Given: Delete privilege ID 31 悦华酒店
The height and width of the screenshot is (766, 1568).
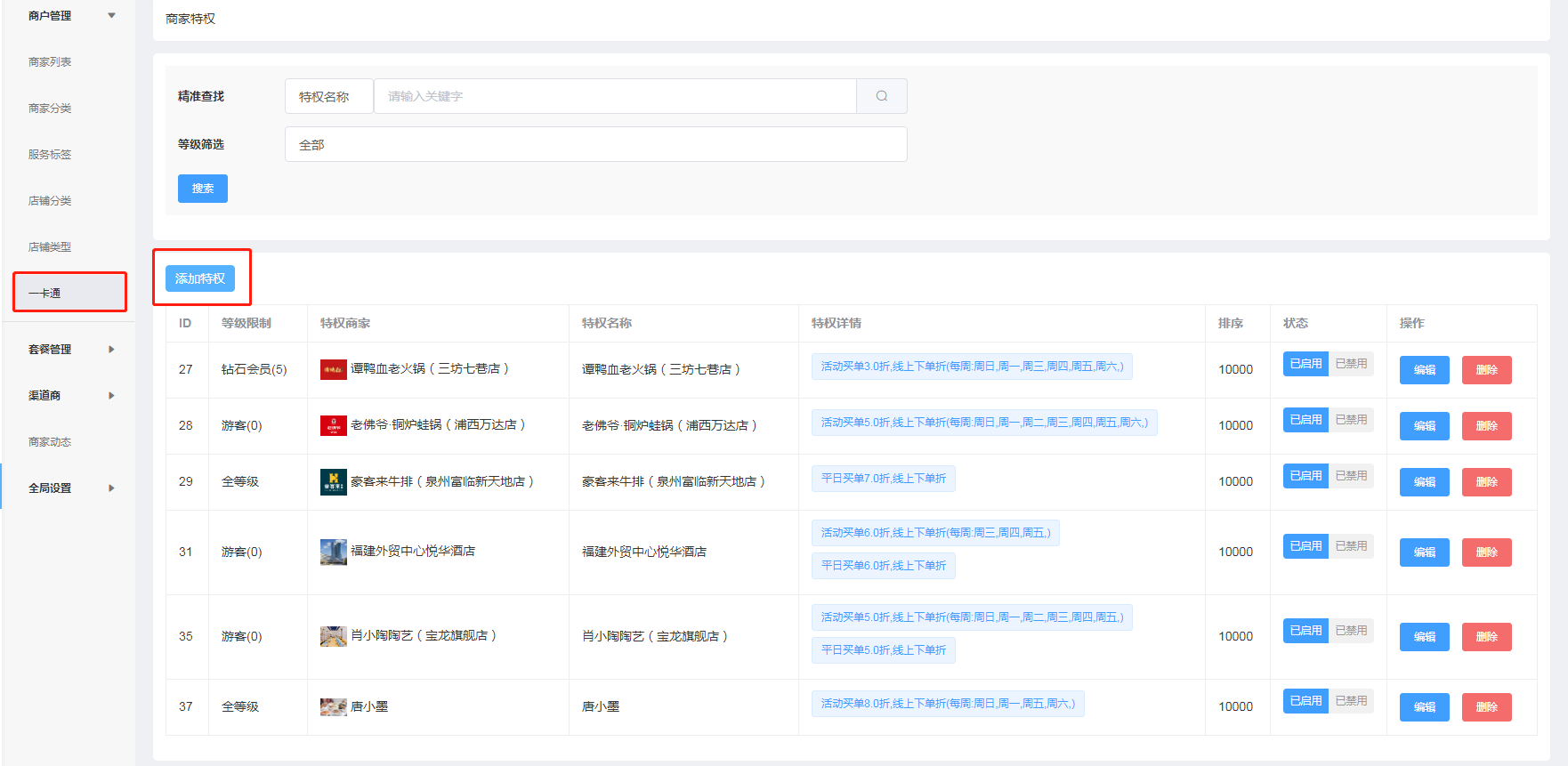Looking at the screenshot, I should (x=1486, y=552).
